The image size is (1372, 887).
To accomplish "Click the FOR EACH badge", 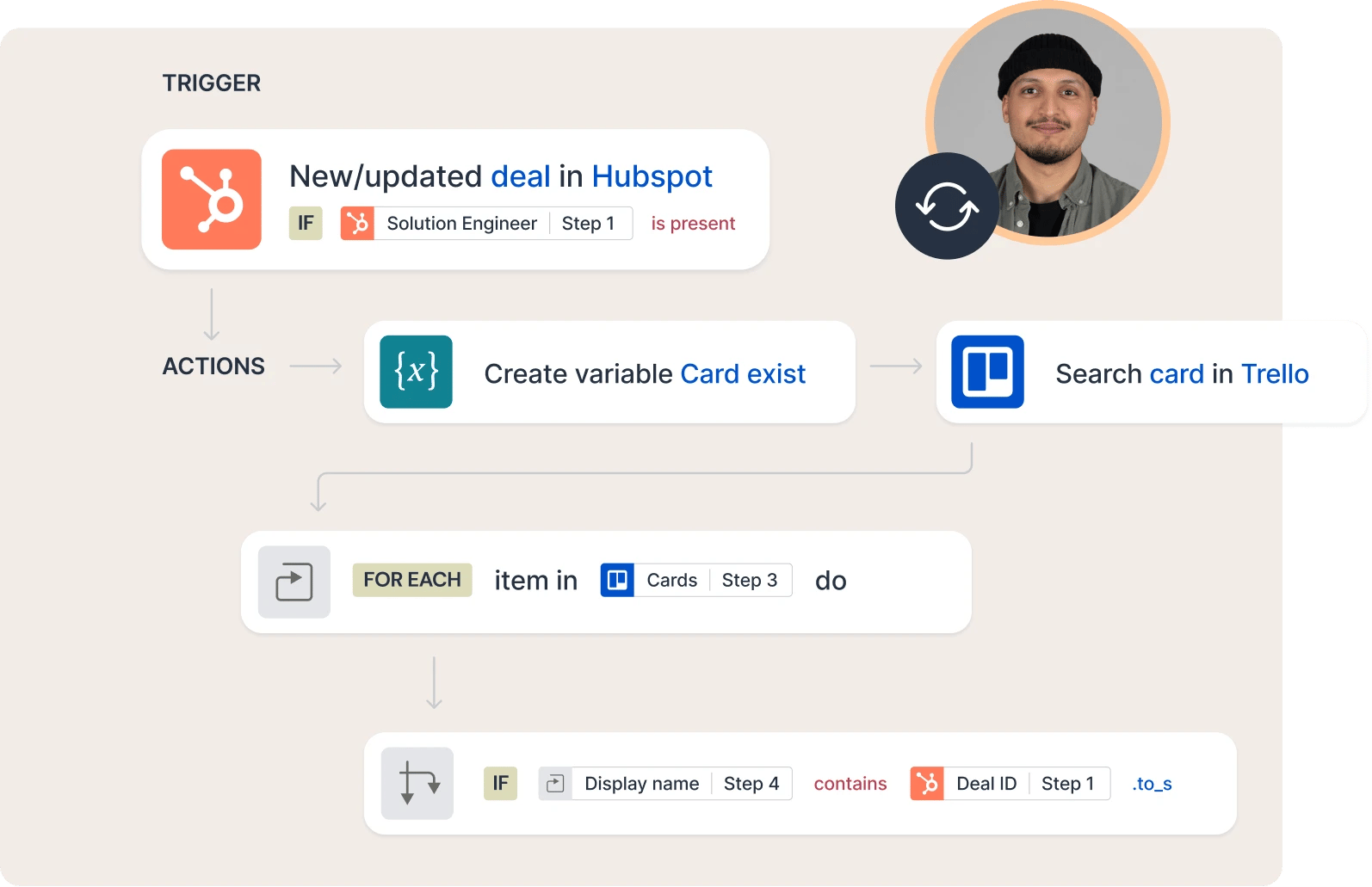I will pos(412,580).
